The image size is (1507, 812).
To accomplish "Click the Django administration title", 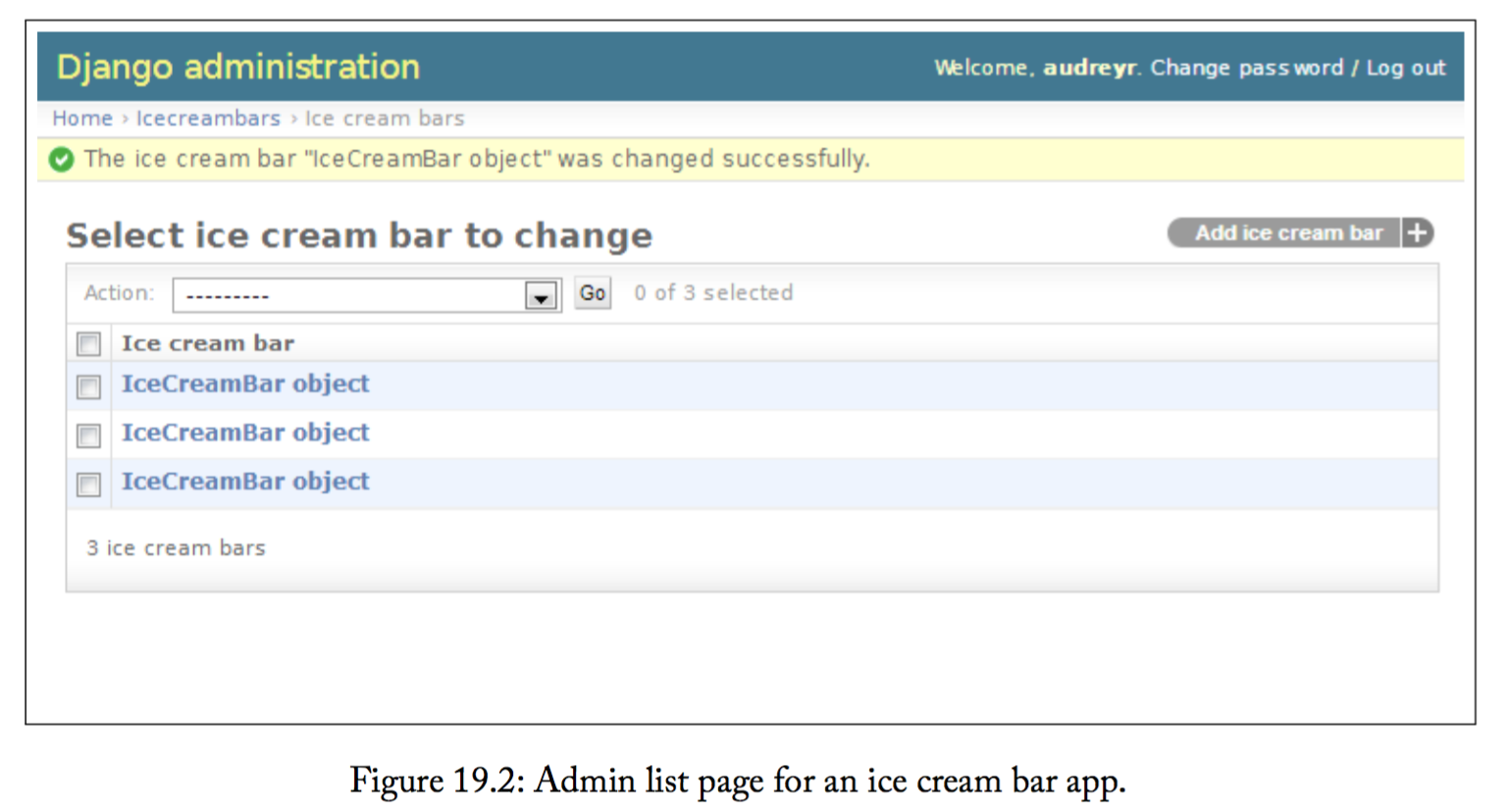I will tap(238, 67).
